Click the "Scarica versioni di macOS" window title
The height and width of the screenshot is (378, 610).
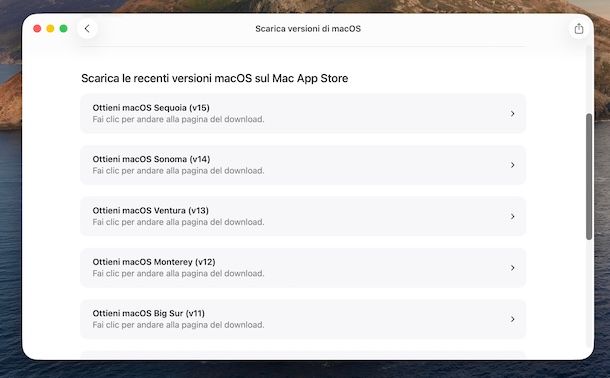308,28
